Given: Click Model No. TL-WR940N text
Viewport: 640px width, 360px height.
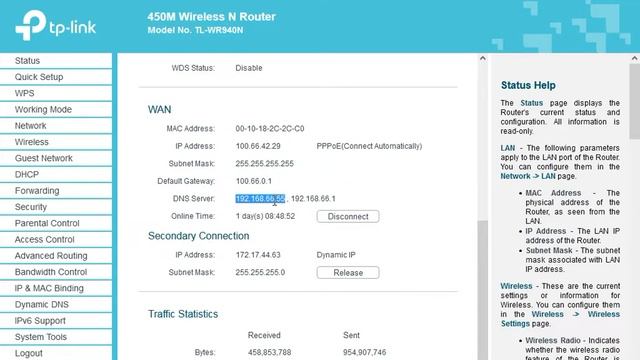Looking at the screenshot, I should (195, 30).
